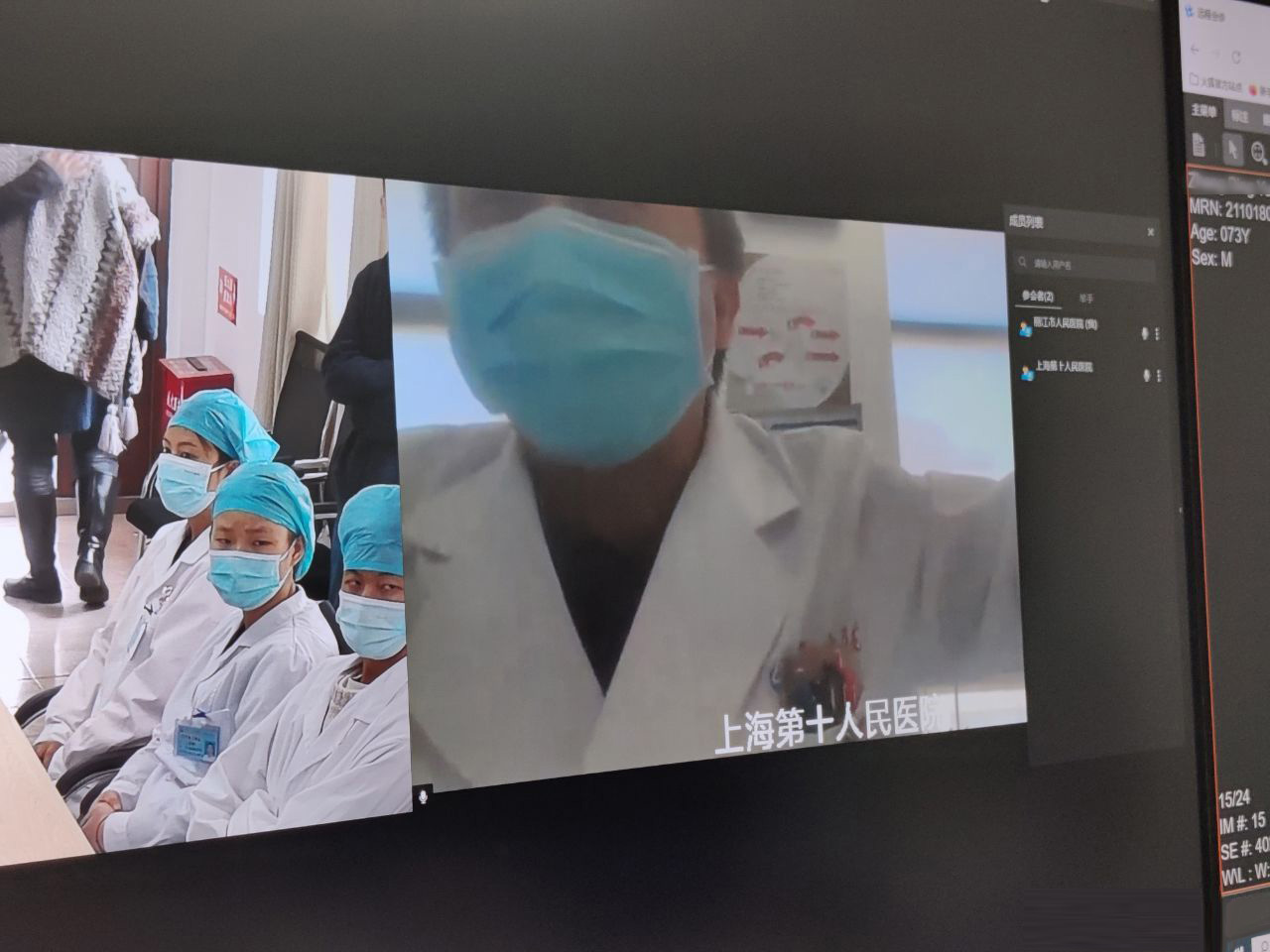Screen dimensions: 1270x952
Task: Toggle microphone for 上海第十人民医院 participant
Action: 1146,376
